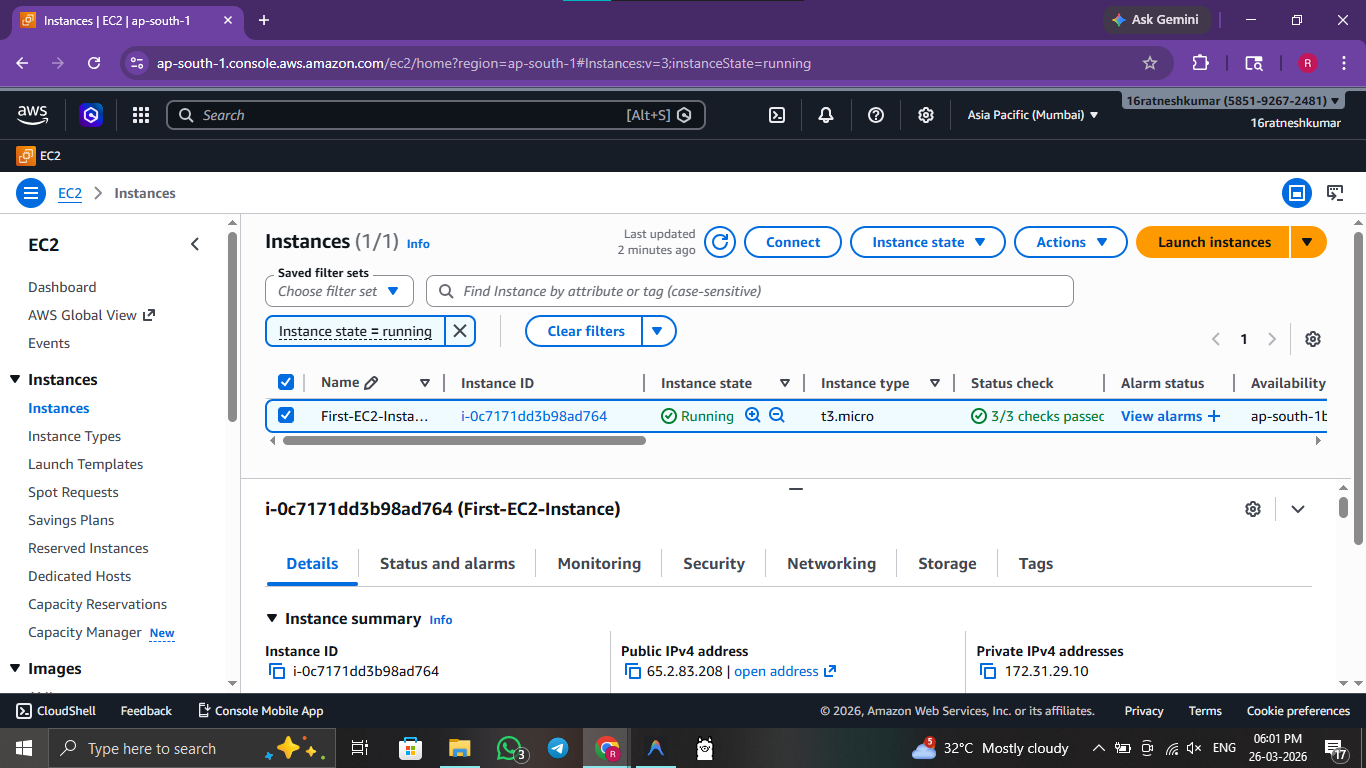Collapse the Instance summary section
The image size is (1366, 768).
coord(272,619)
